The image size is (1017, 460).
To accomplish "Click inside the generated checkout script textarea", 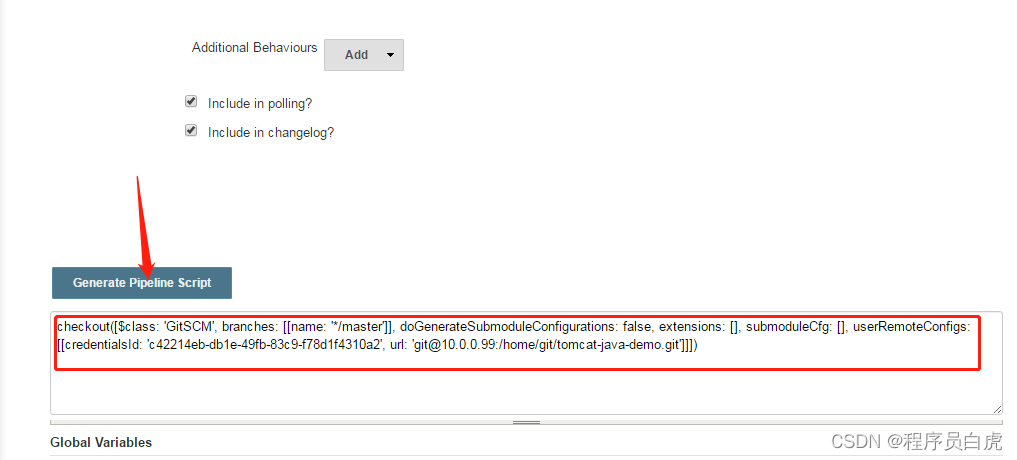I will click(x=526, y=363).
